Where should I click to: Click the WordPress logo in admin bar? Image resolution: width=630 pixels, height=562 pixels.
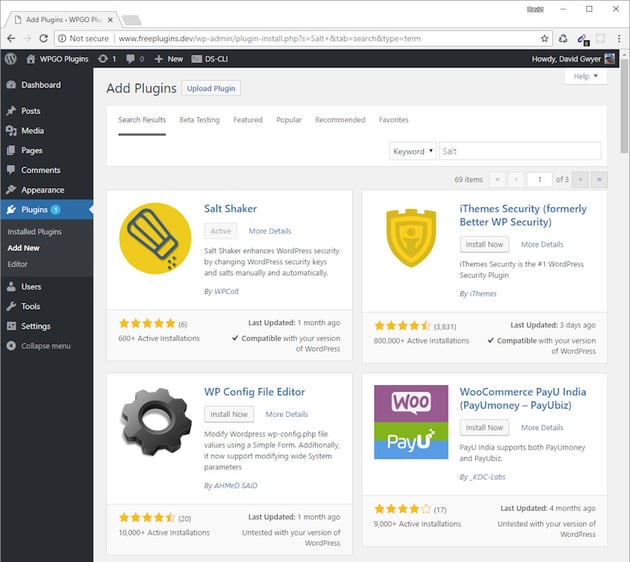10,59
